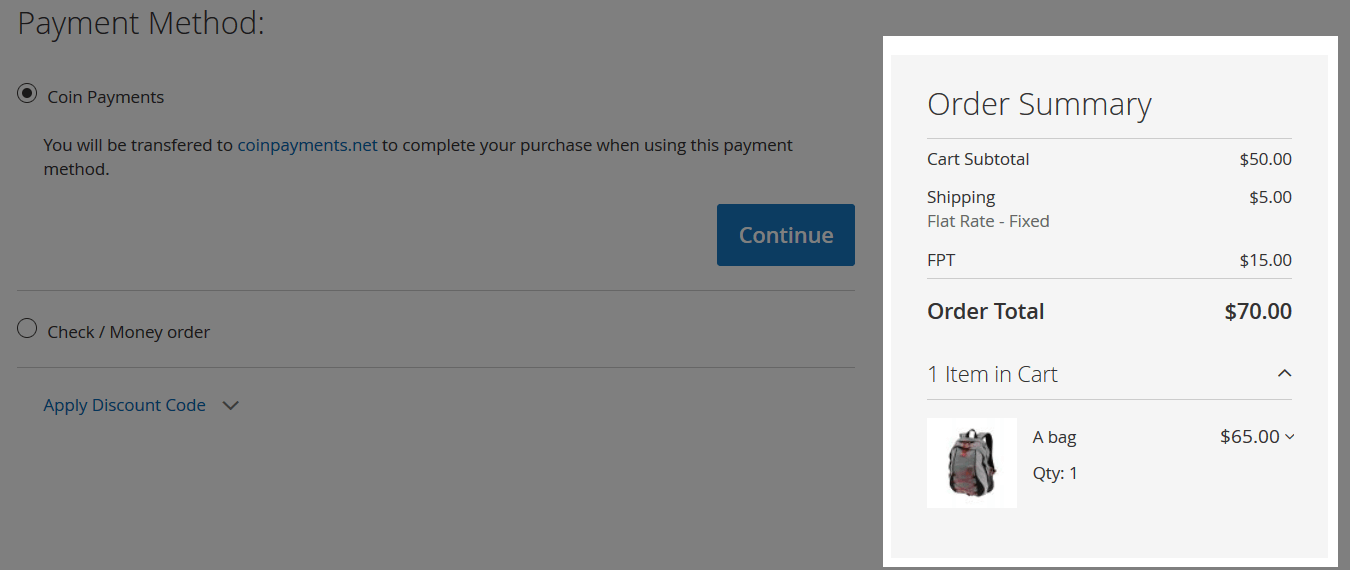This screenshot has width=1350, height=570.
Task: Click the backpack product thumbnail
Action: pyautogui.click(x=972, y=463)
